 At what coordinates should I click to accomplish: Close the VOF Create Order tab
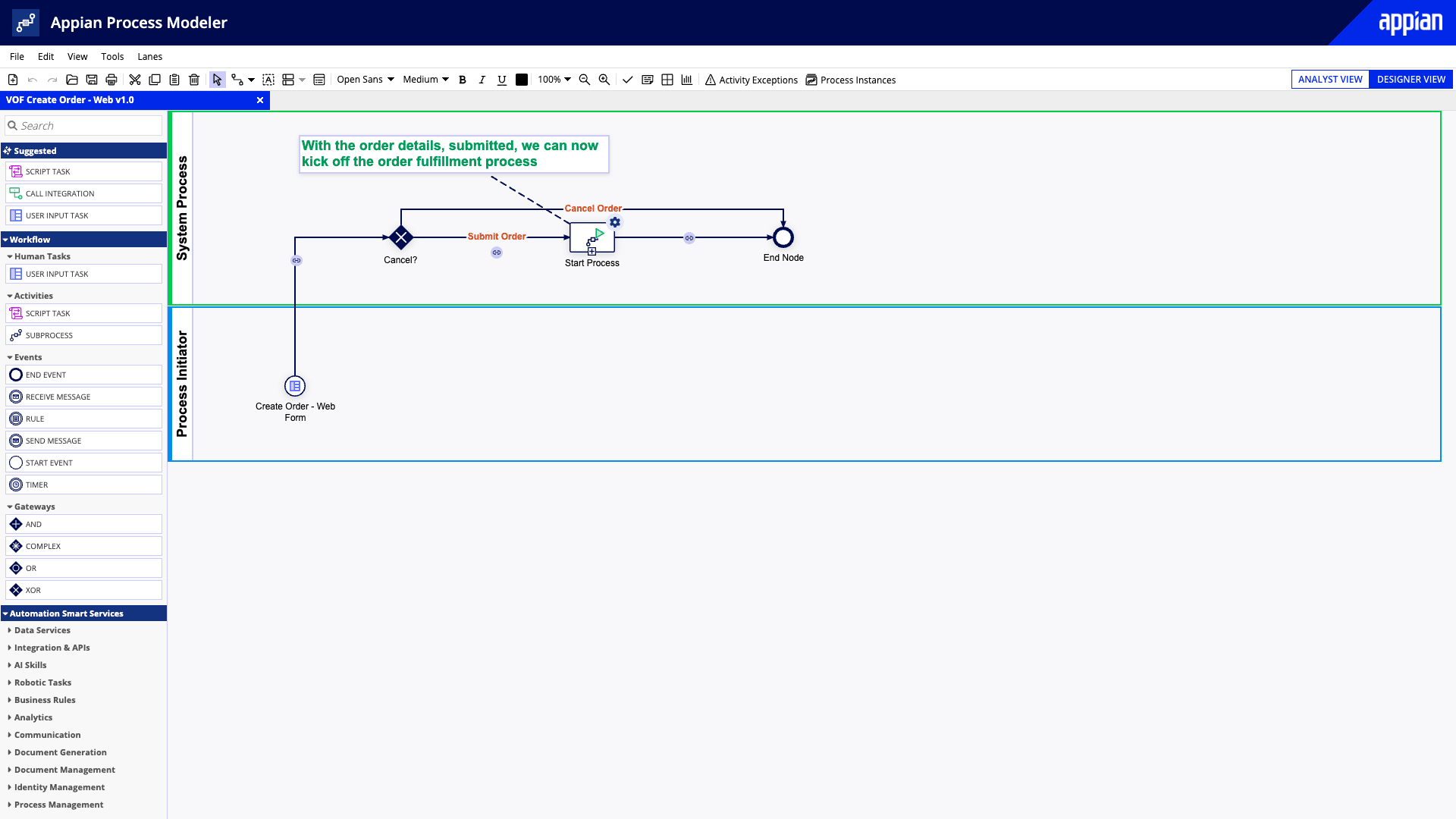[x=260, y=100]
